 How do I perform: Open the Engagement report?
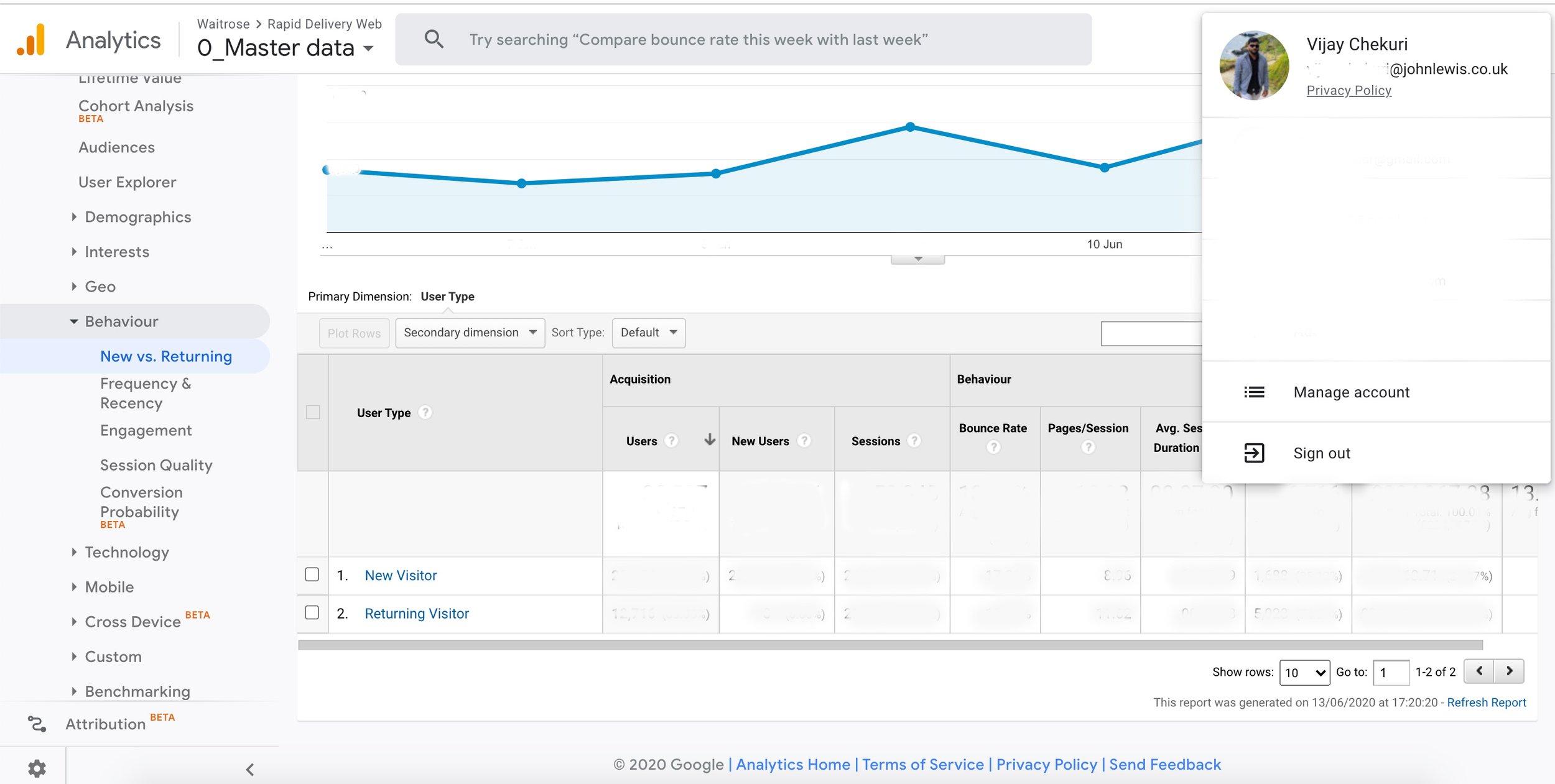pos(146,430)
